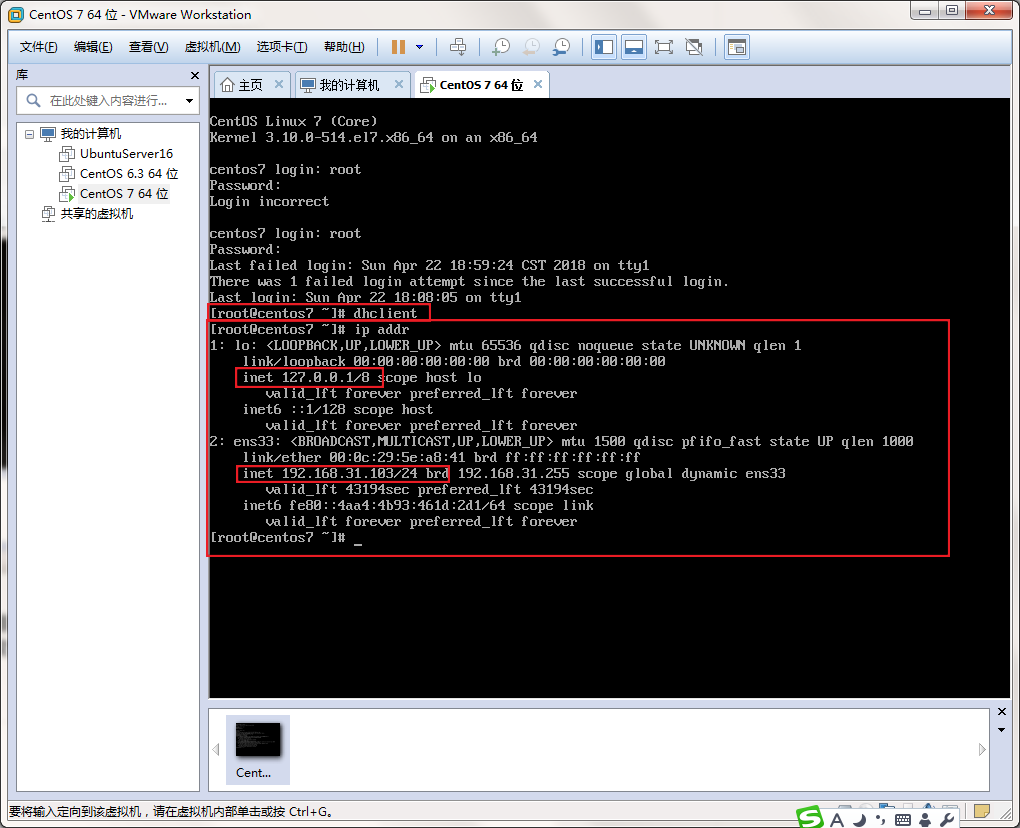
Task: Click the running-VM icon on the CentOS 7 64 位 tab
Action: pos(427,85)
